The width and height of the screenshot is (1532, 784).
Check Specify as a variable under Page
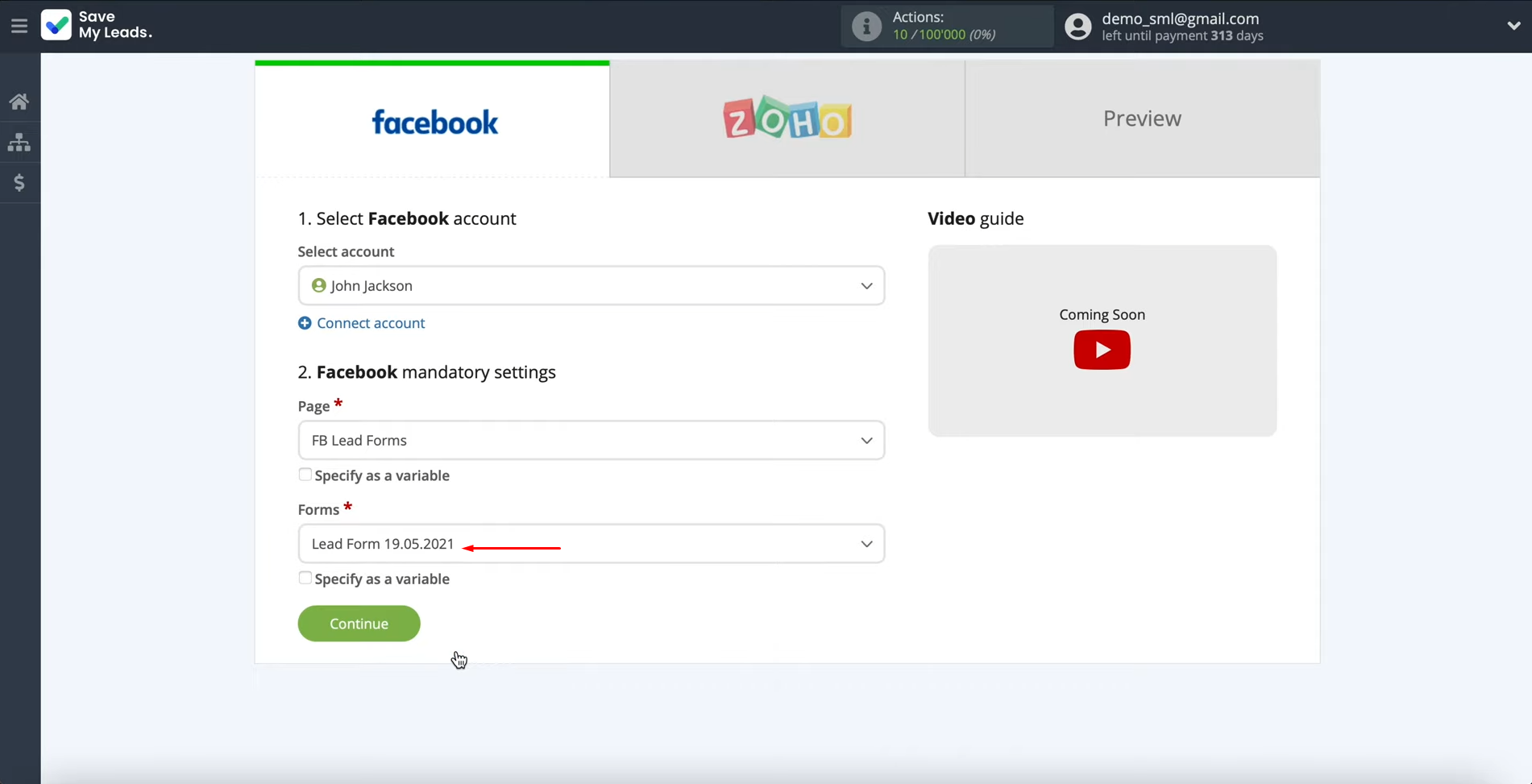pos(305,475)
